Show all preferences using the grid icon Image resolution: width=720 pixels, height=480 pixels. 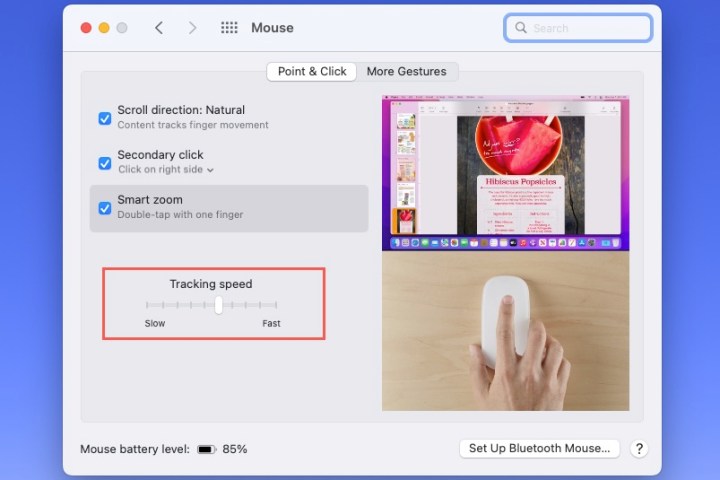229,28
